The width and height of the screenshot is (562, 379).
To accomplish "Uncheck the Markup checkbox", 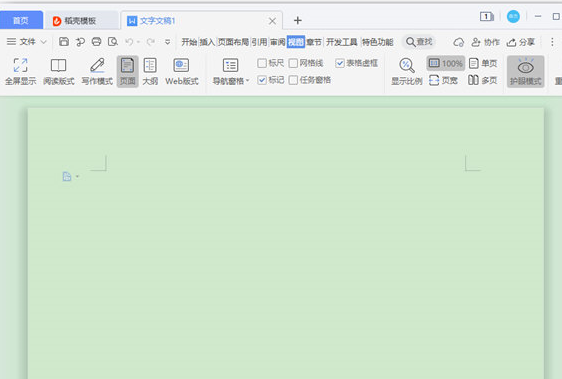I will click(x=262, y=80).
